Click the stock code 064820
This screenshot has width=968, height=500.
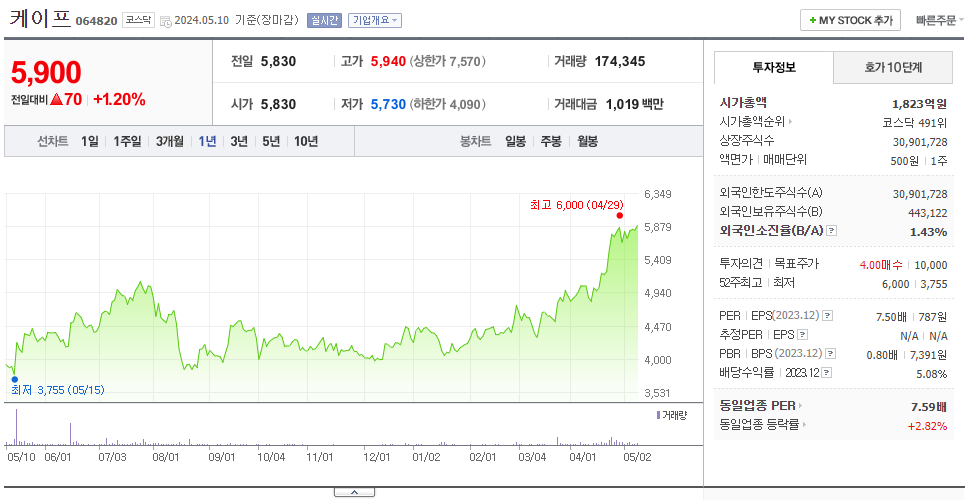coord(96,22)
